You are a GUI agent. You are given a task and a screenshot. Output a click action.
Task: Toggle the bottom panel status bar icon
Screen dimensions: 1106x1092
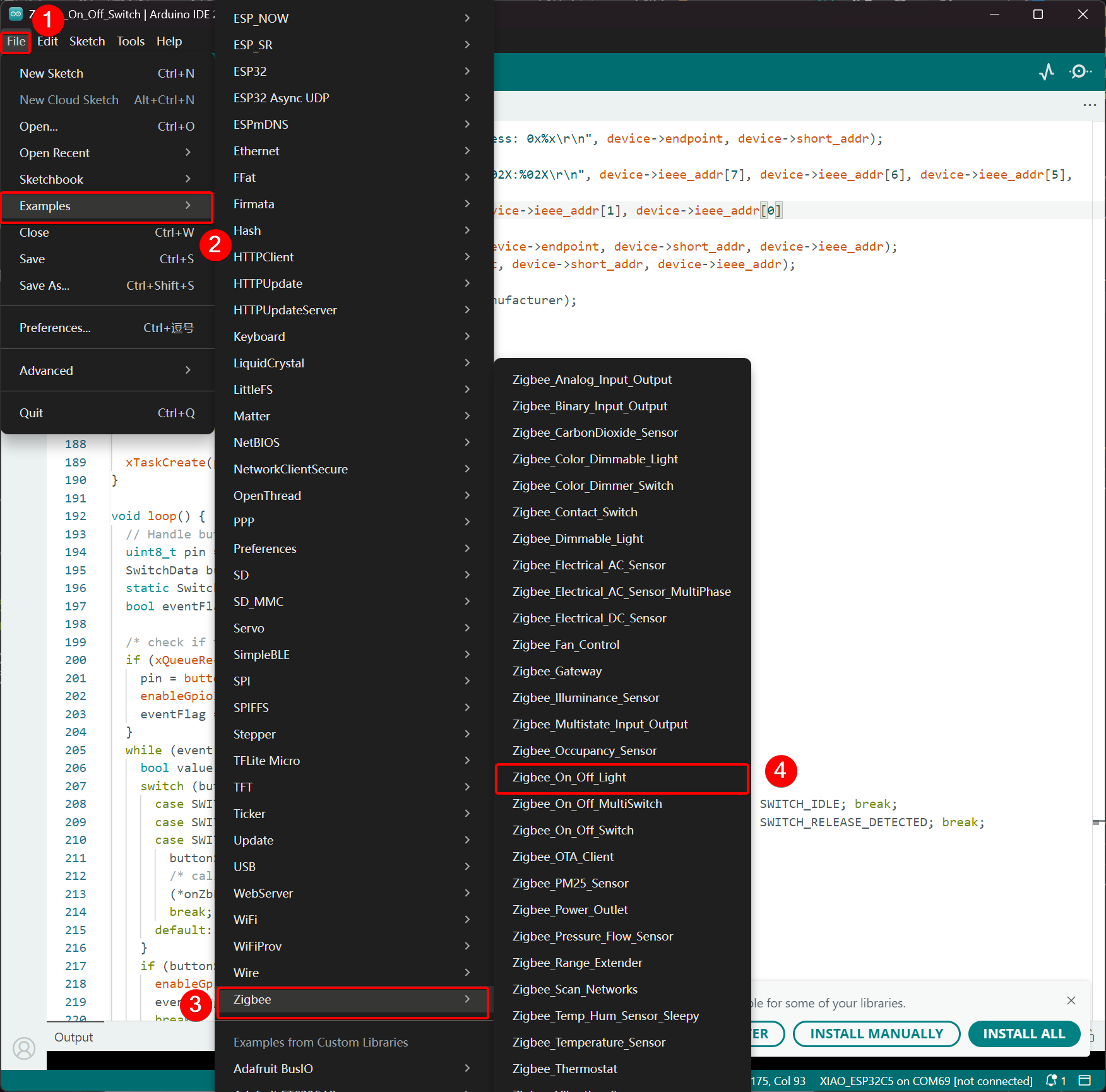click(1085, 1081)
